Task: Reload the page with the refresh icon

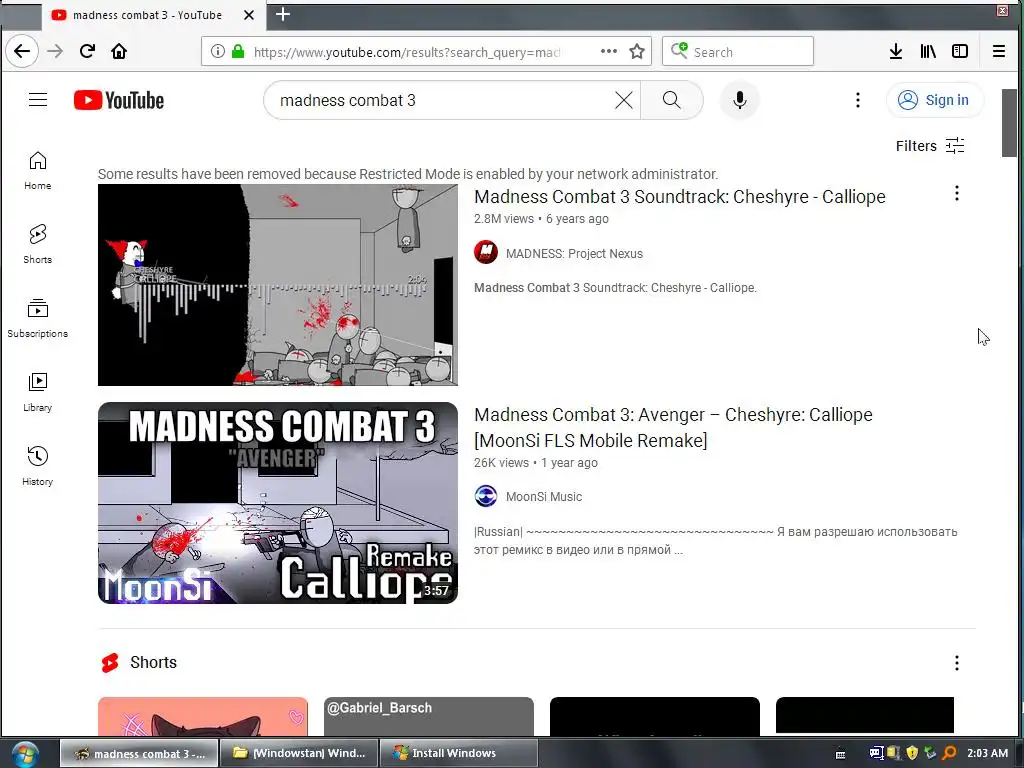Action: point(88,51)
